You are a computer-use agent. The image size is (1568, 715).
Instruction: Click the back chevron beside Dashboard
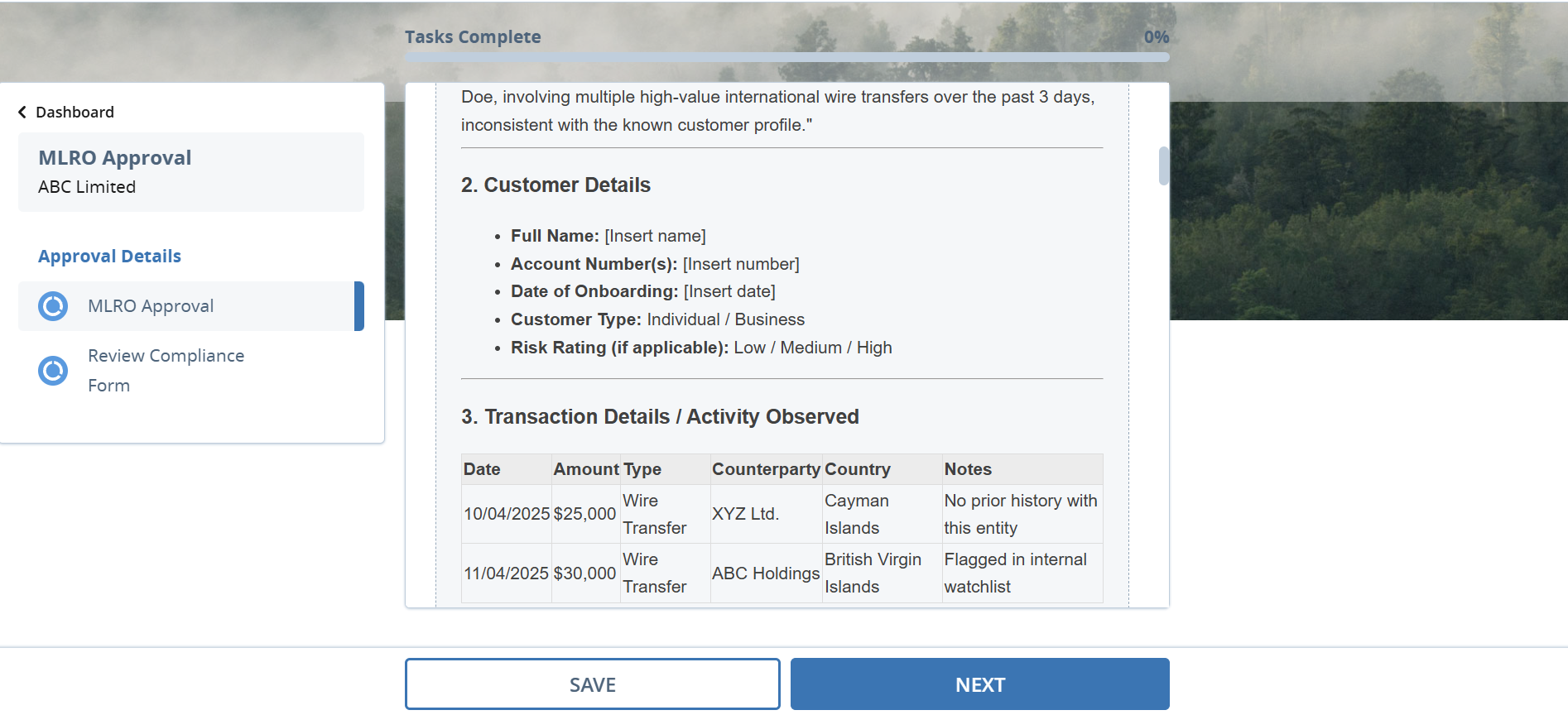click(22, 113)
